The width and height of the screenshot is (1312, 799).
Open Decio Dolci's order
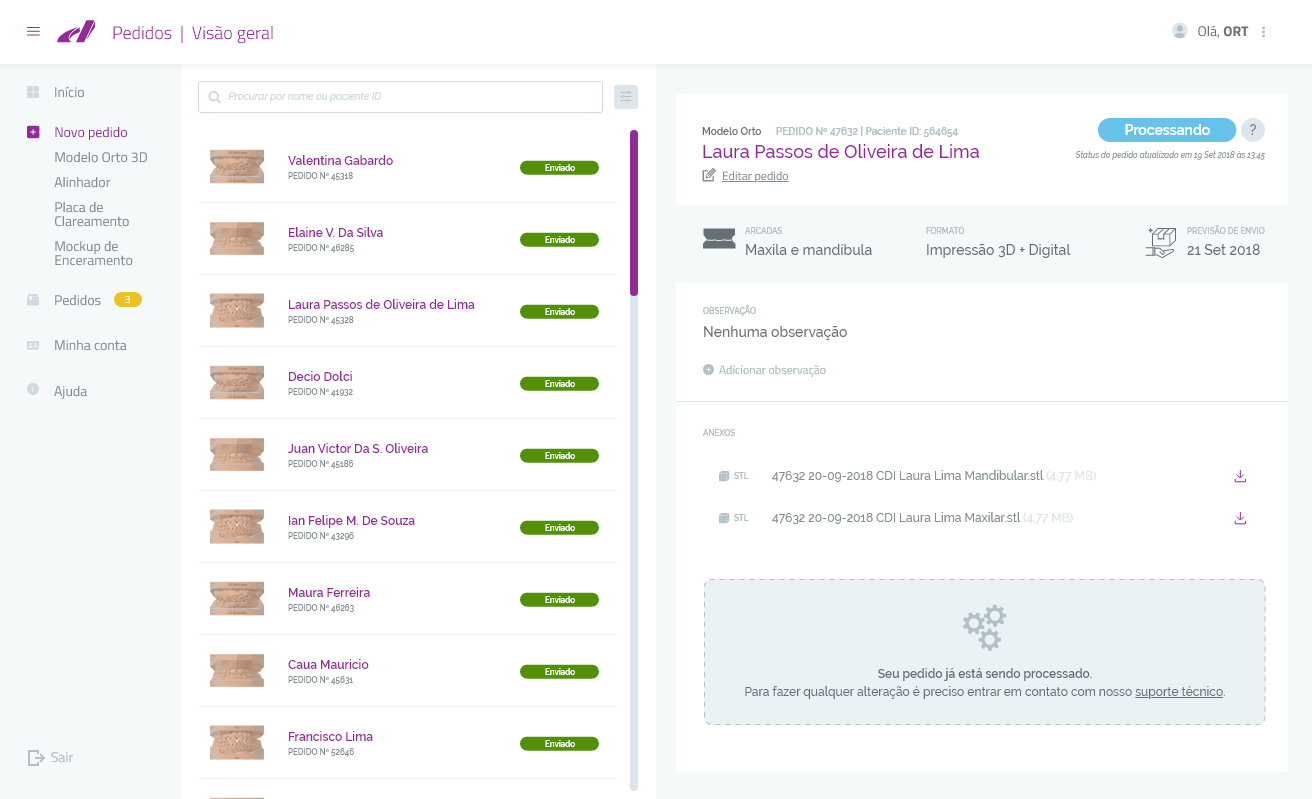(320, 377)
